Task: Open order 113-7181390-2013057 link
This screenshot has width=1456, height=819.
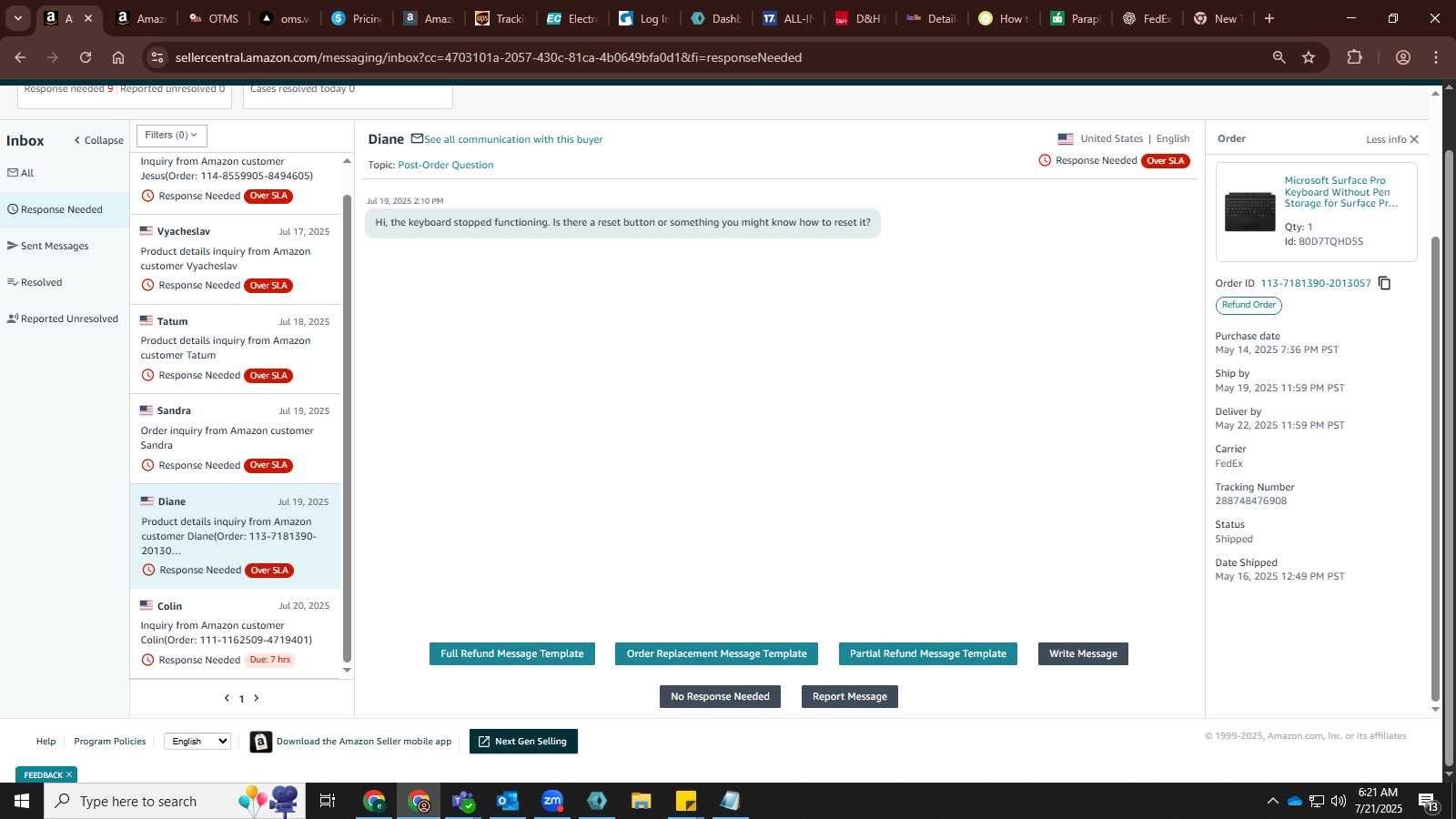Action: [1316, 283]
